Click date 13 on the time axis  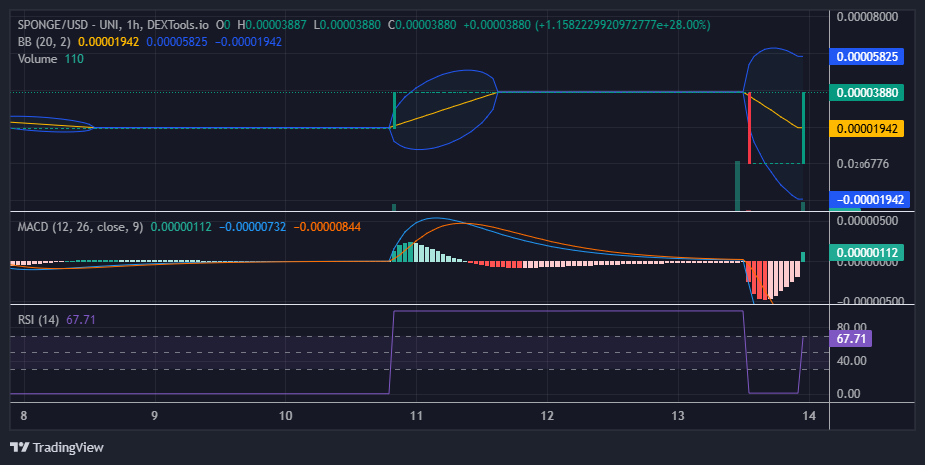tap(678, 415)
